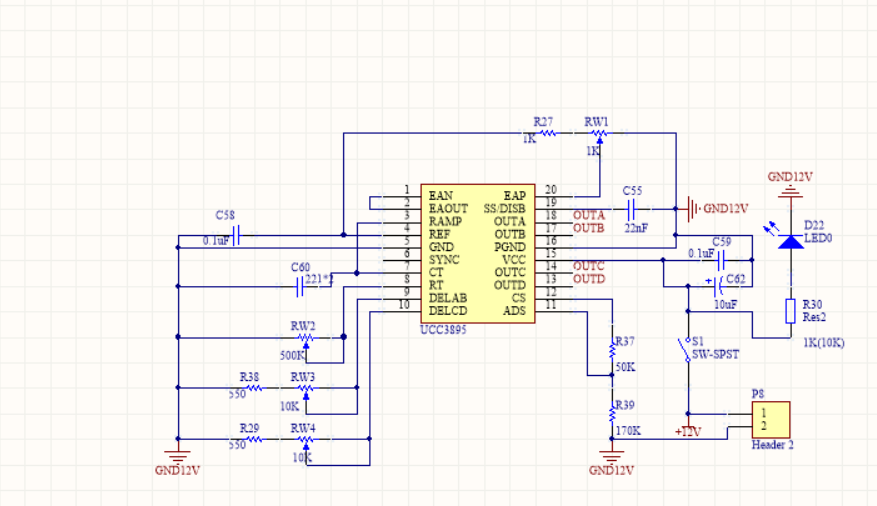This screenshot has width=877, height=506.
Task: Click the VCC pin name on the IC
Action: (x=514, y=260)
